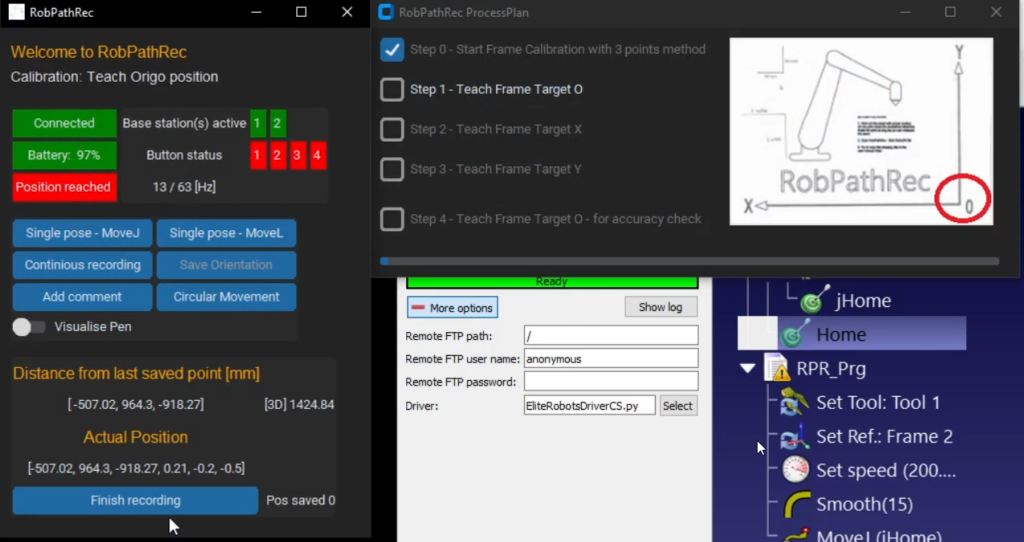The width and height of the screenshot is (1024, 542).
Task: Click base station indicator 1
Action: coord(257,123)
